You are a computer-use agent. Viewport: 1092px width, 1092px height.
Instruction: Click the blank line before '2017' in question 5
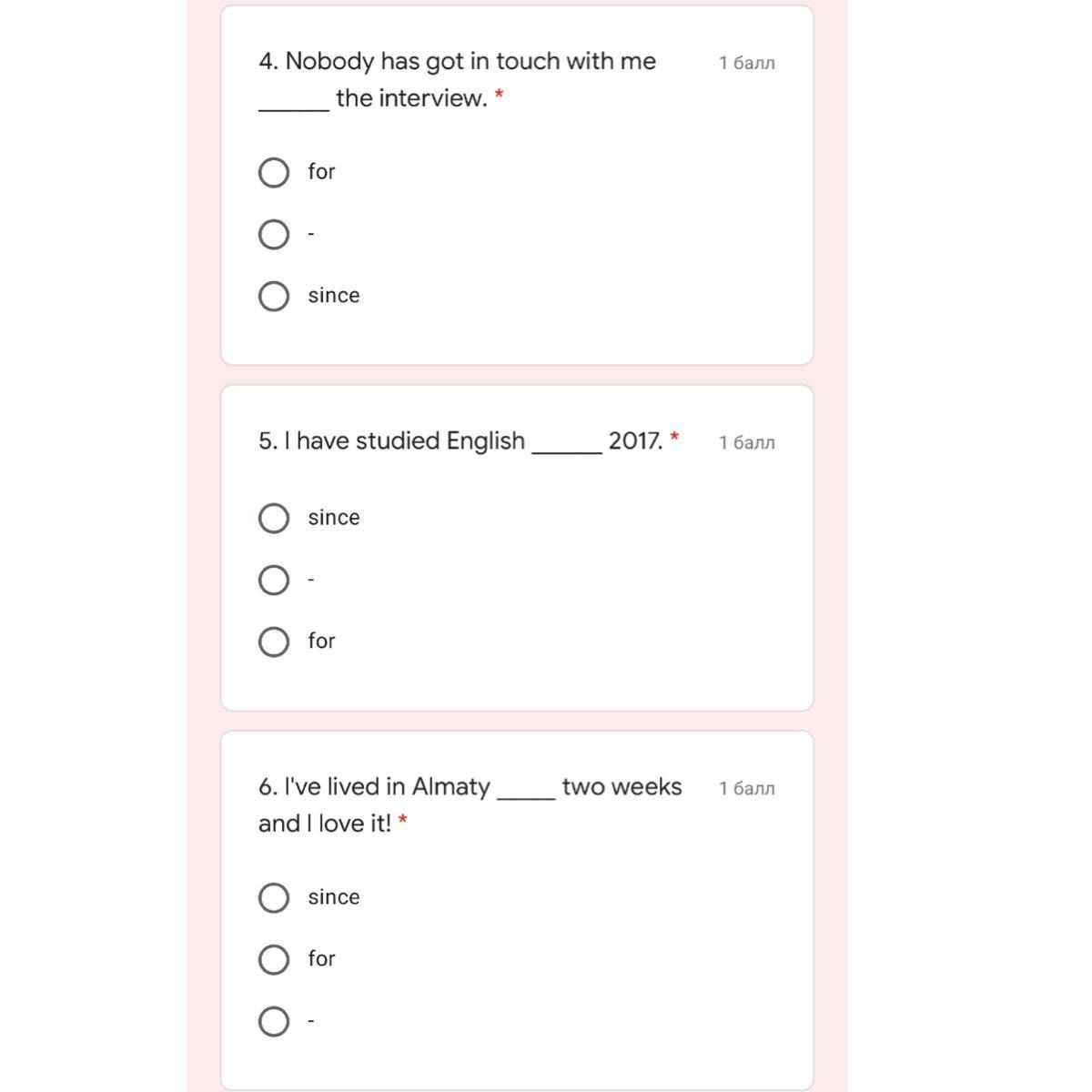pyautogui.click(x=566, y=448)
